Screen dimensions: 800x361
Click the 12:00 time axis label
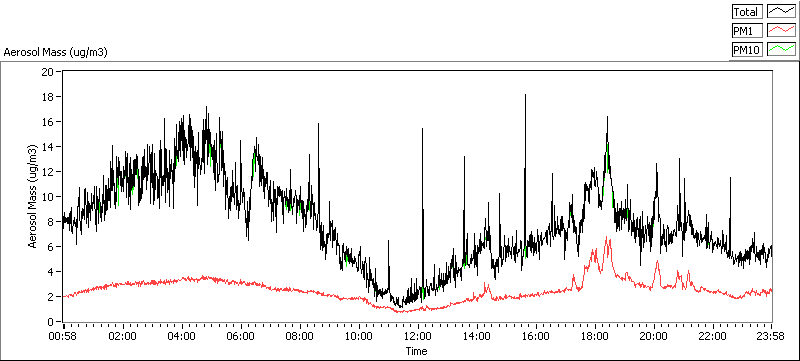coord(418,336)
